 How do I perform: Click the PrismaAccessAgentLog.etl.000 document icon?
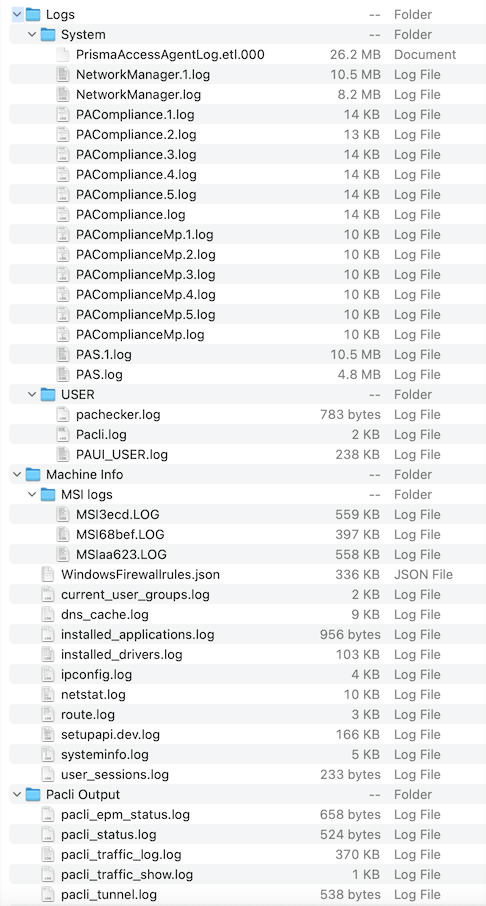pos(62,55)
